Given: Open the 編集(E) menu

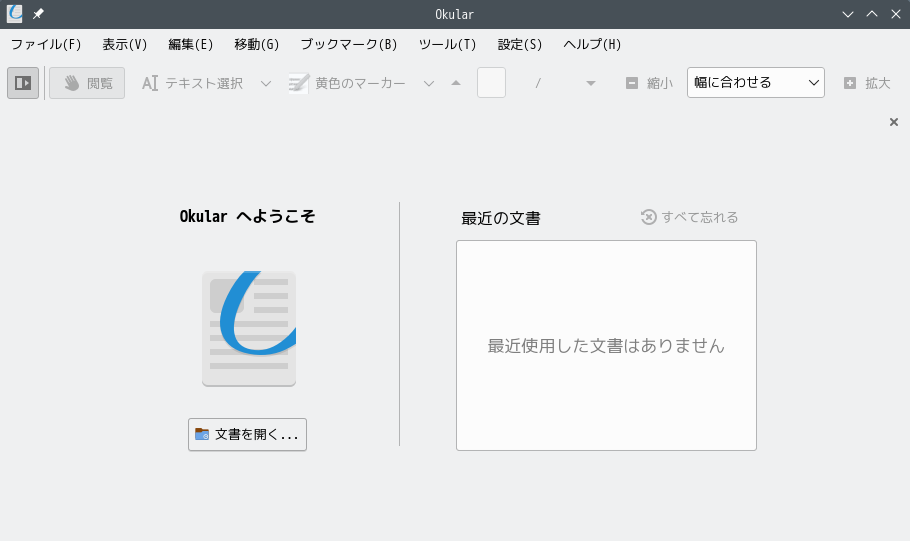Looking at the screenshot, I should pos(190,45).
